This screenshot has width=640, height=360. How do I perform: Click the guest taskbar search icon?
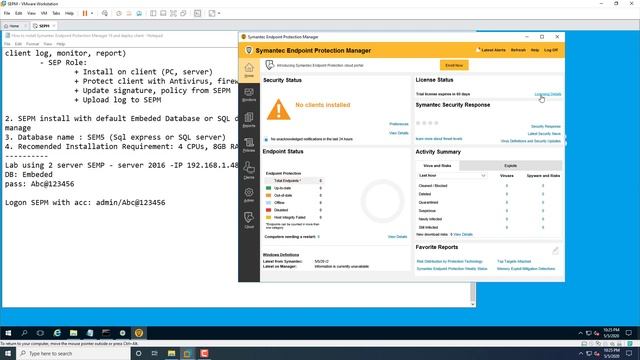tap(24, 333)
